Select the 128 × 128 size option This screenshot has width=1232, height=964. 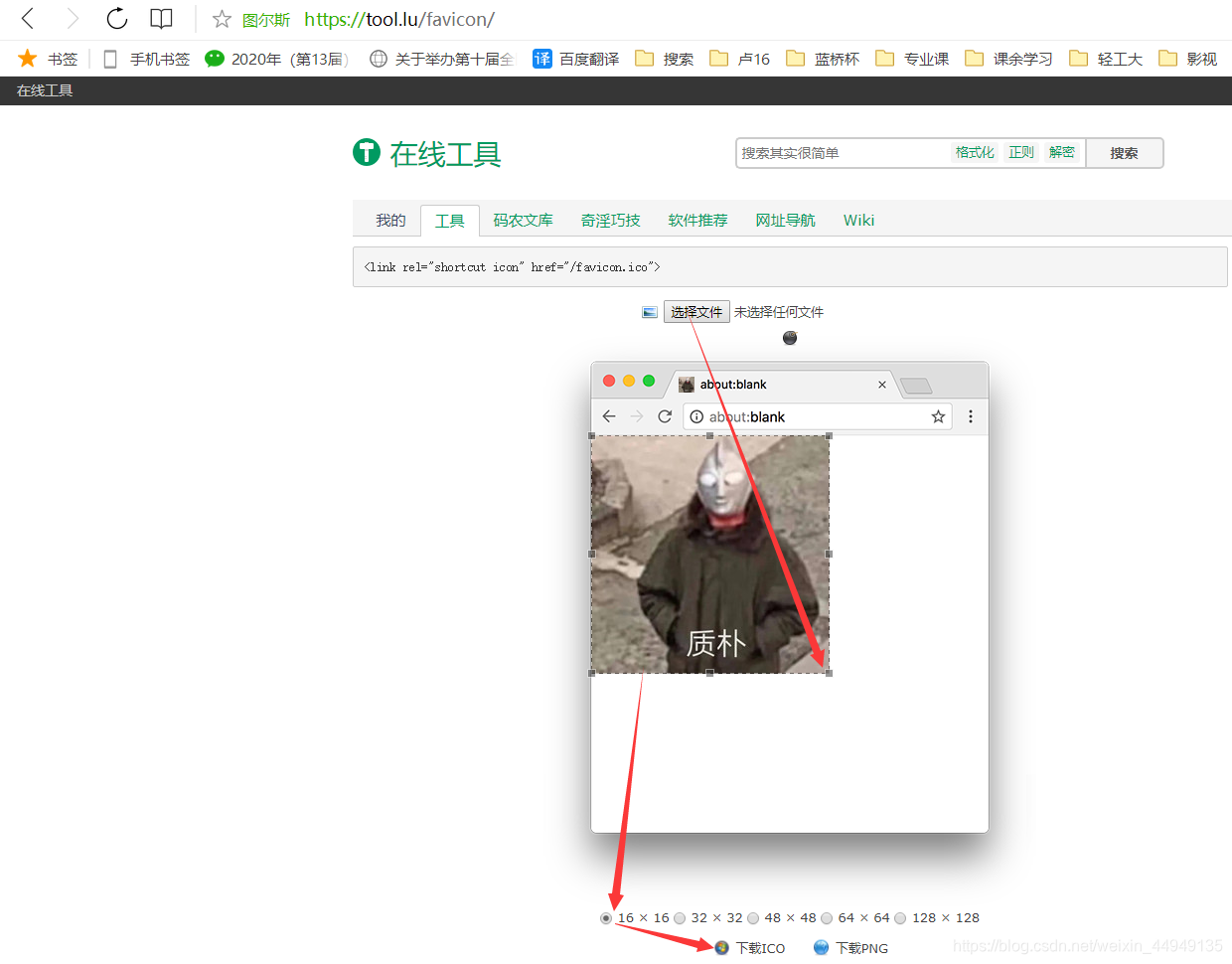[900, 918]
